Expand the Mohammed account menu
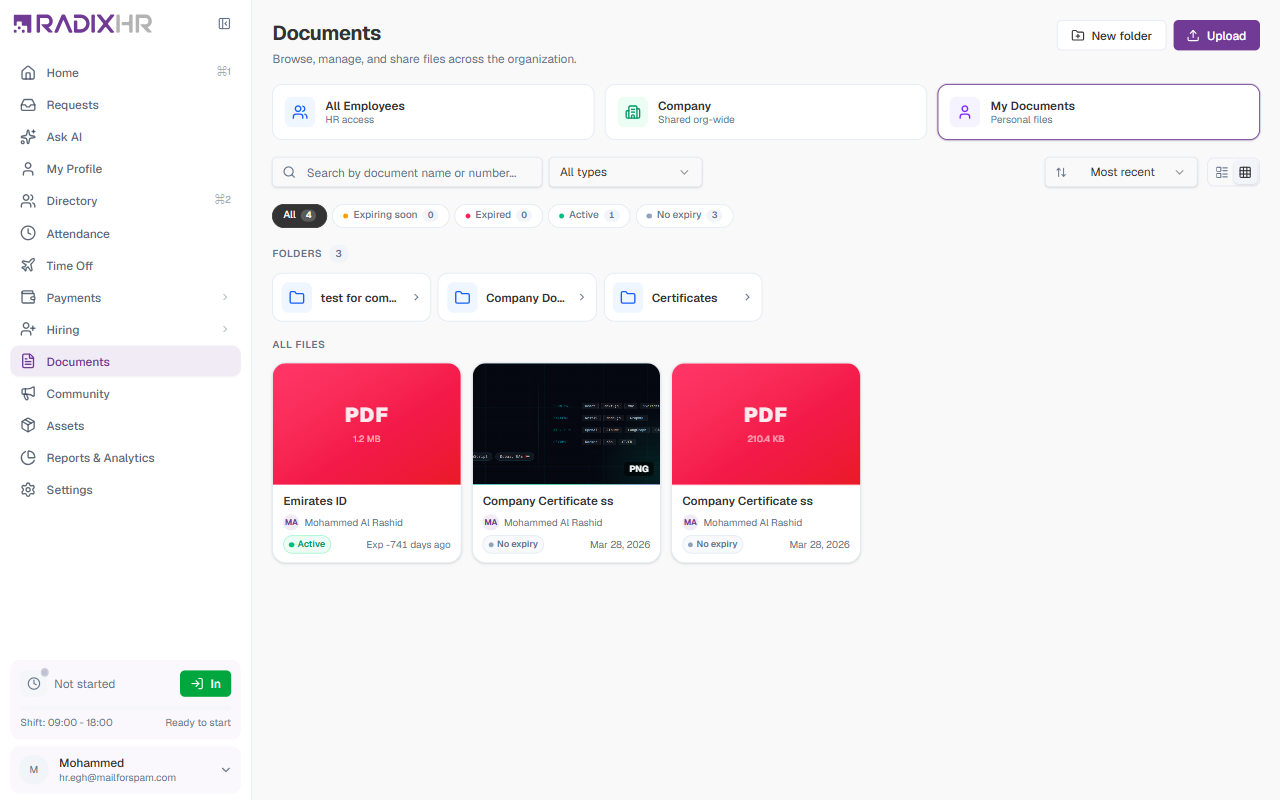Viewport: 1280px width, 800px height. 226,770
